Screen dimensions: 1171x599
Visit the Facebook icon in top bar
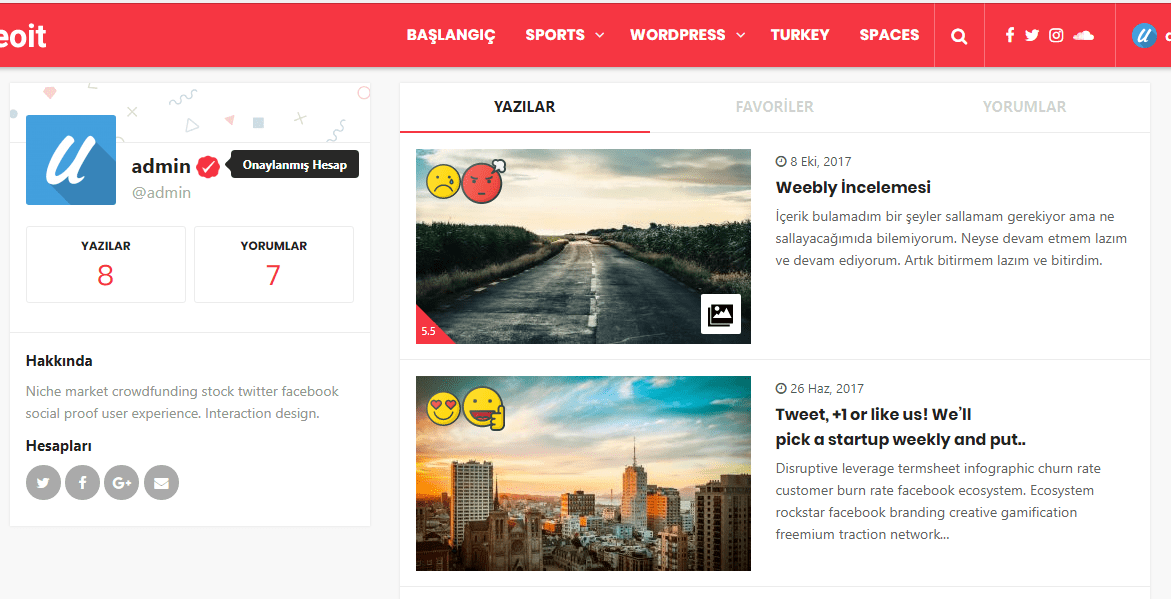click(x=1010, y=35)
